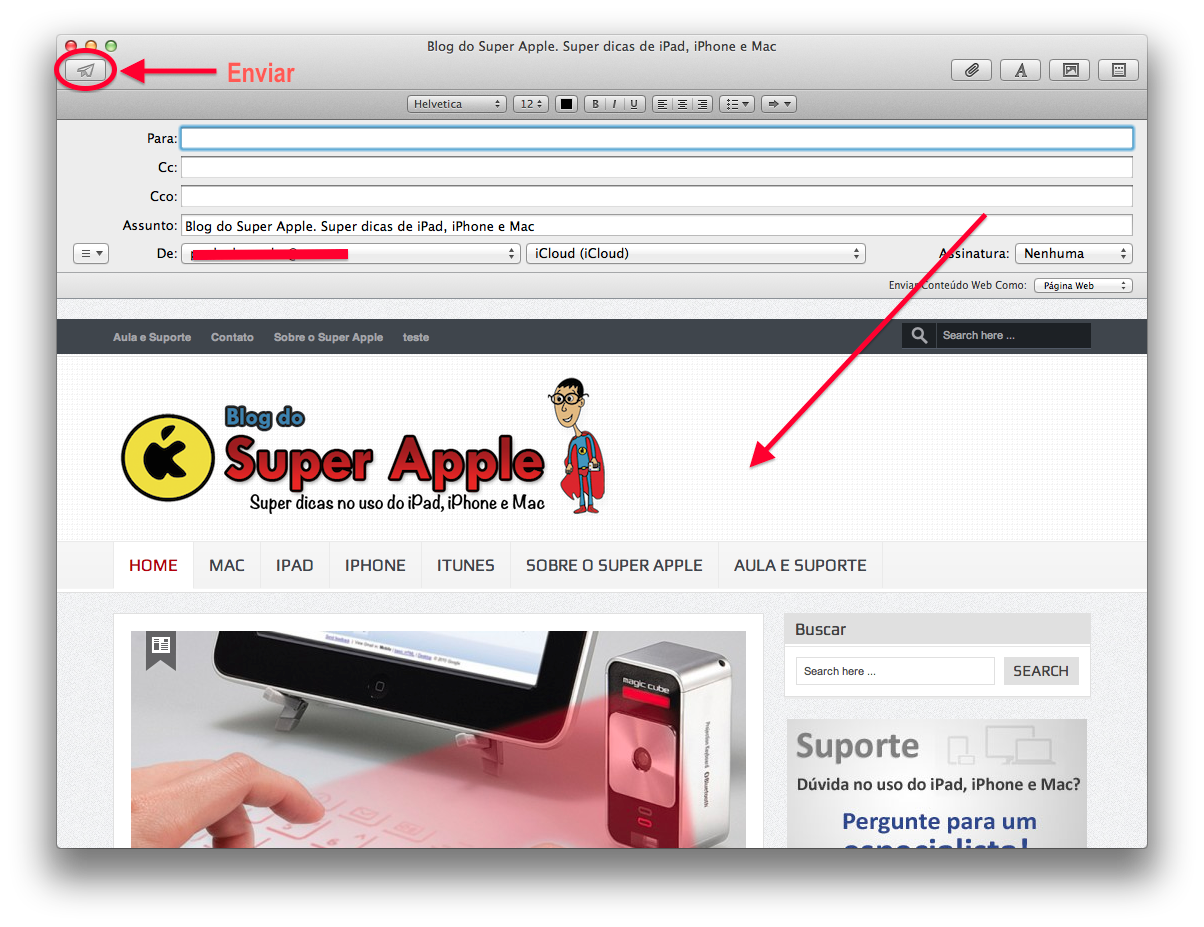Screen dimensions: 1204x927
Task: Toggle underline formatting
Action: point(634,104)
